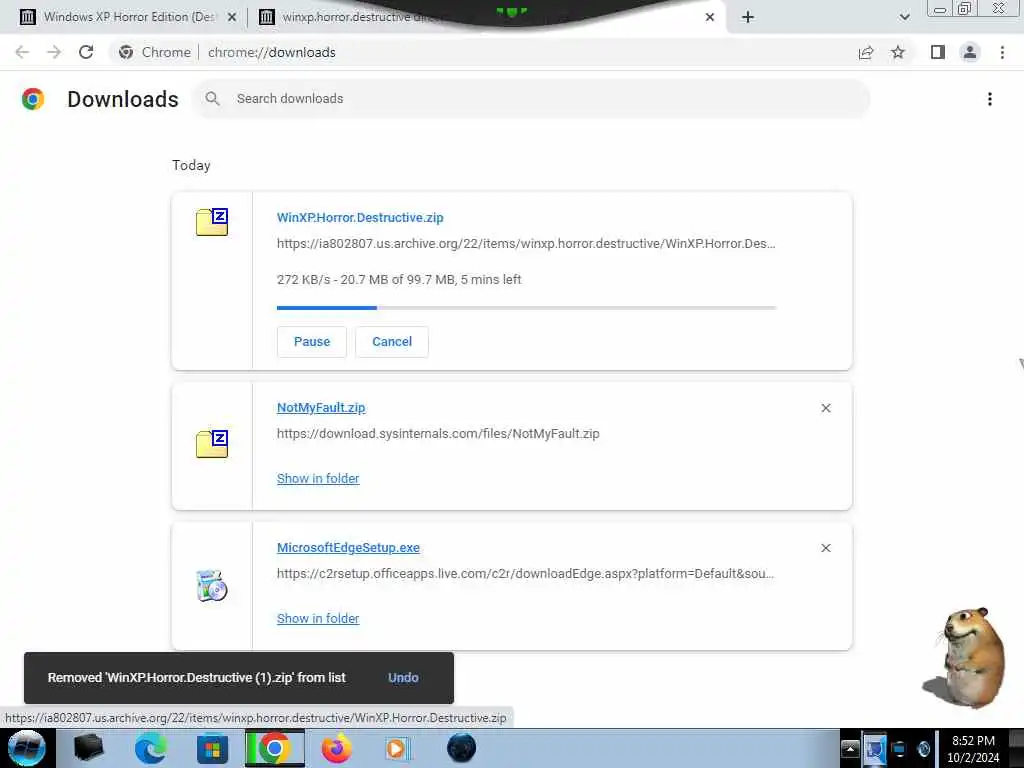Open a new tab with the plus button
This screenshot has width=1024, height=768.
748,18
